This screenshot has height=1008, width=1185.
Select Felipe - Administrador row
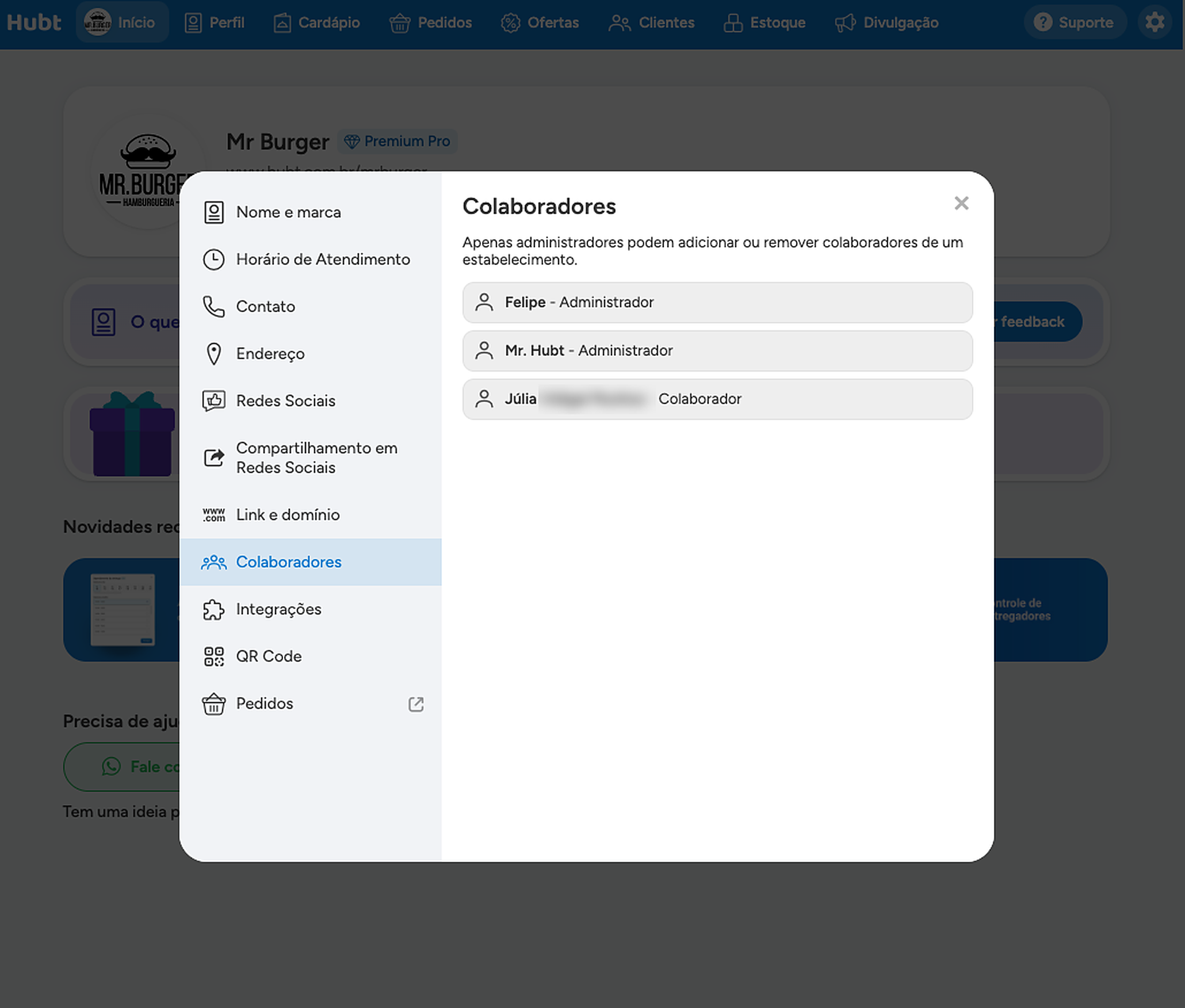717,303
